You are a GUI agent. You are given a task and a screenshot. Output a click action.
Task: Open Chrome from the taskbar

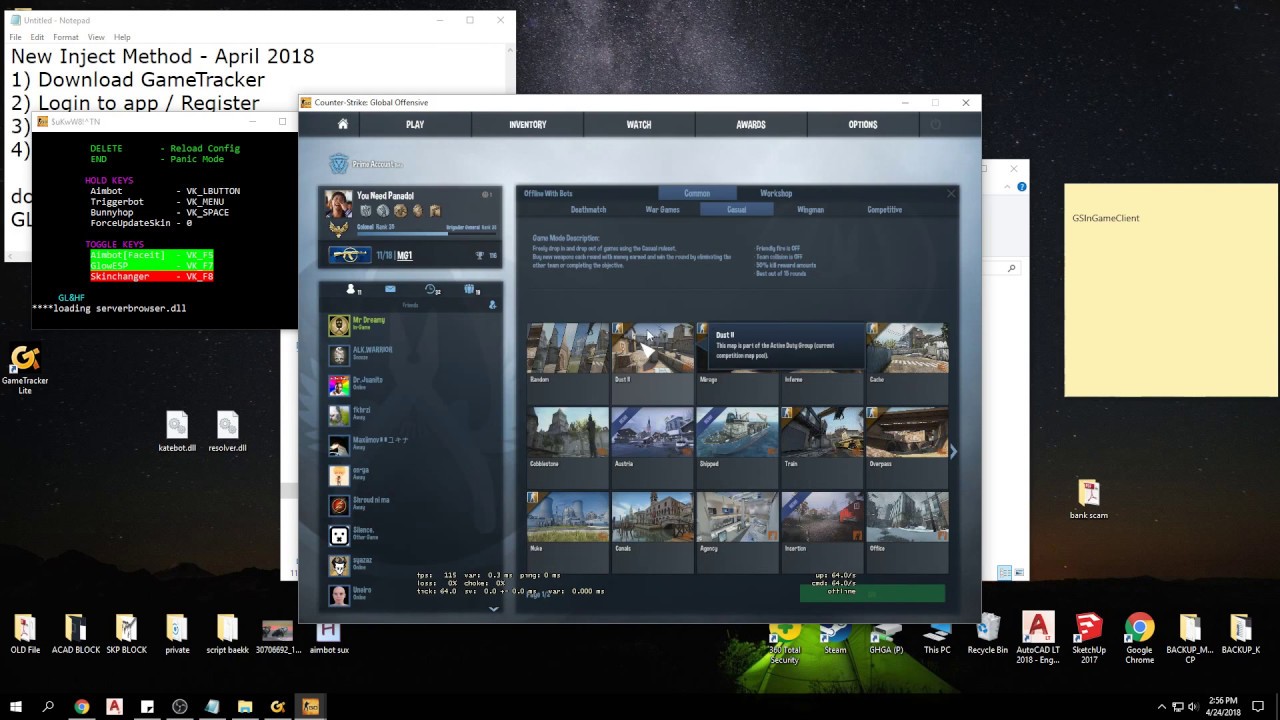point(82,706)
